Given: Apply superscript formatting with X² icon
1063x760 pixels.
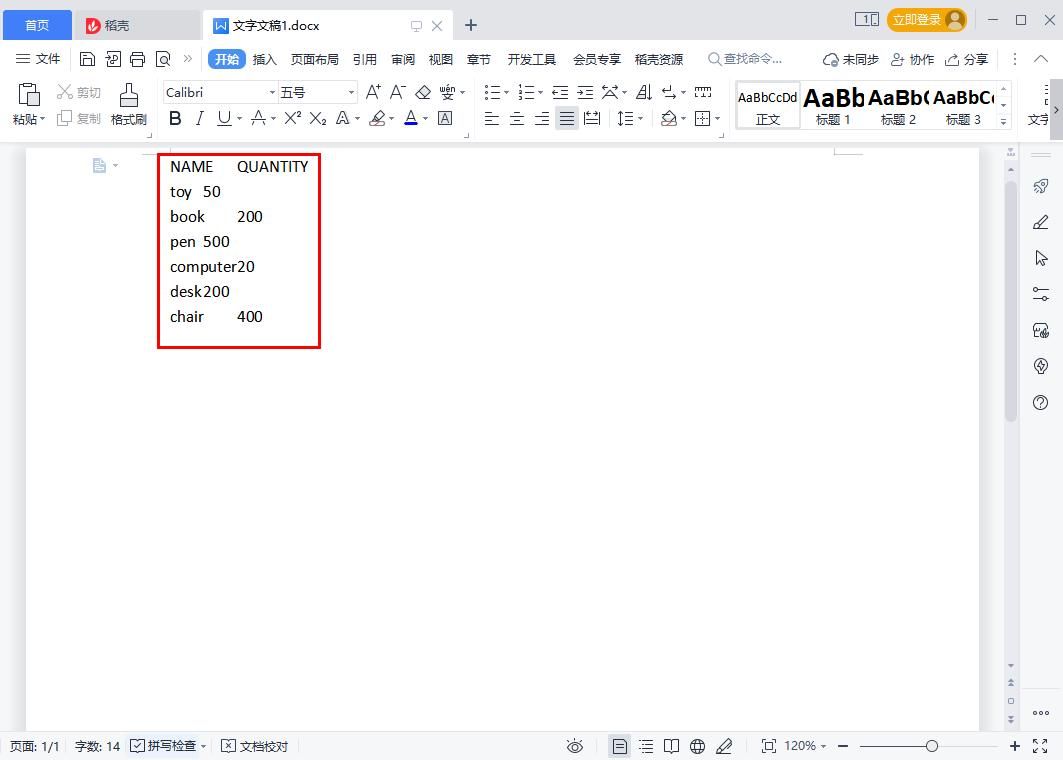Looking at the screenshot, I should (x=291, y=118).
